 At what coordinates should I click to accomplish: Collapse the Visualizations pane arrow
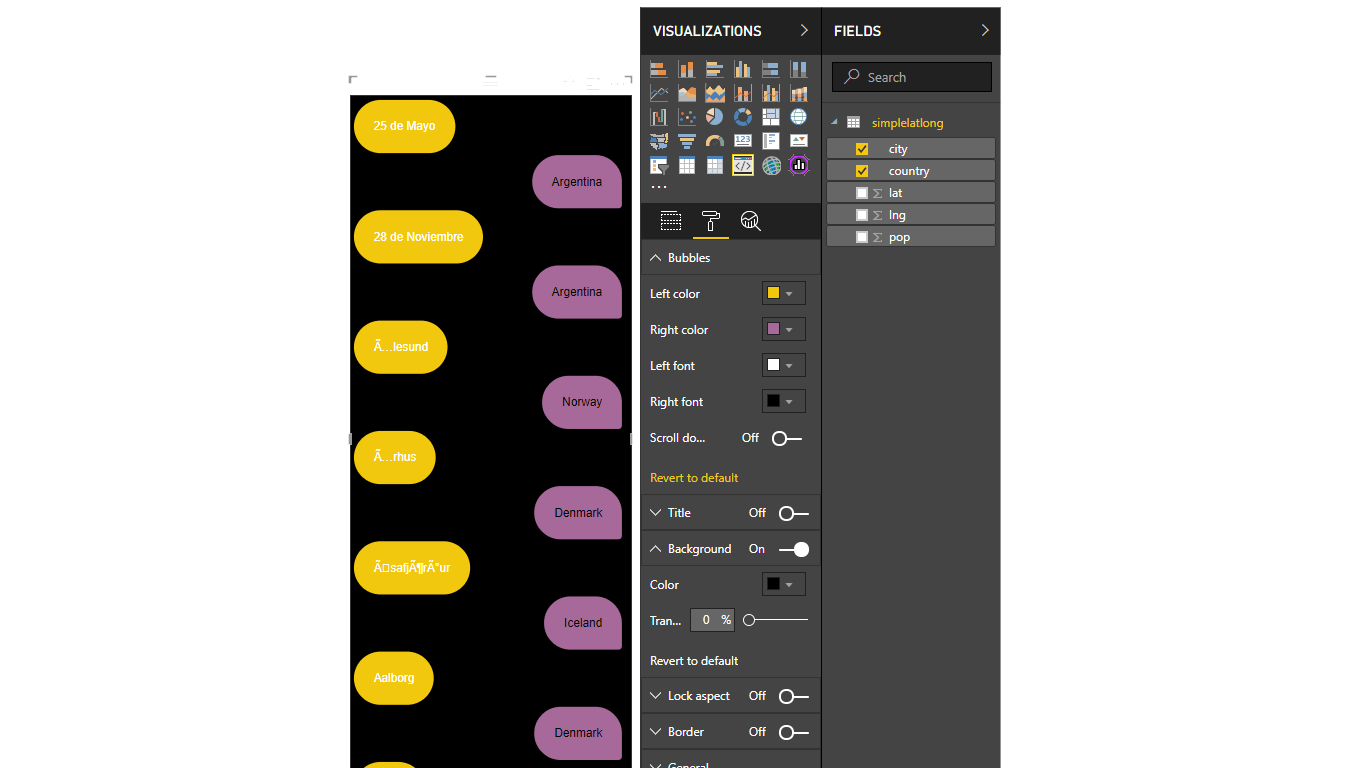tap(804, 31)
